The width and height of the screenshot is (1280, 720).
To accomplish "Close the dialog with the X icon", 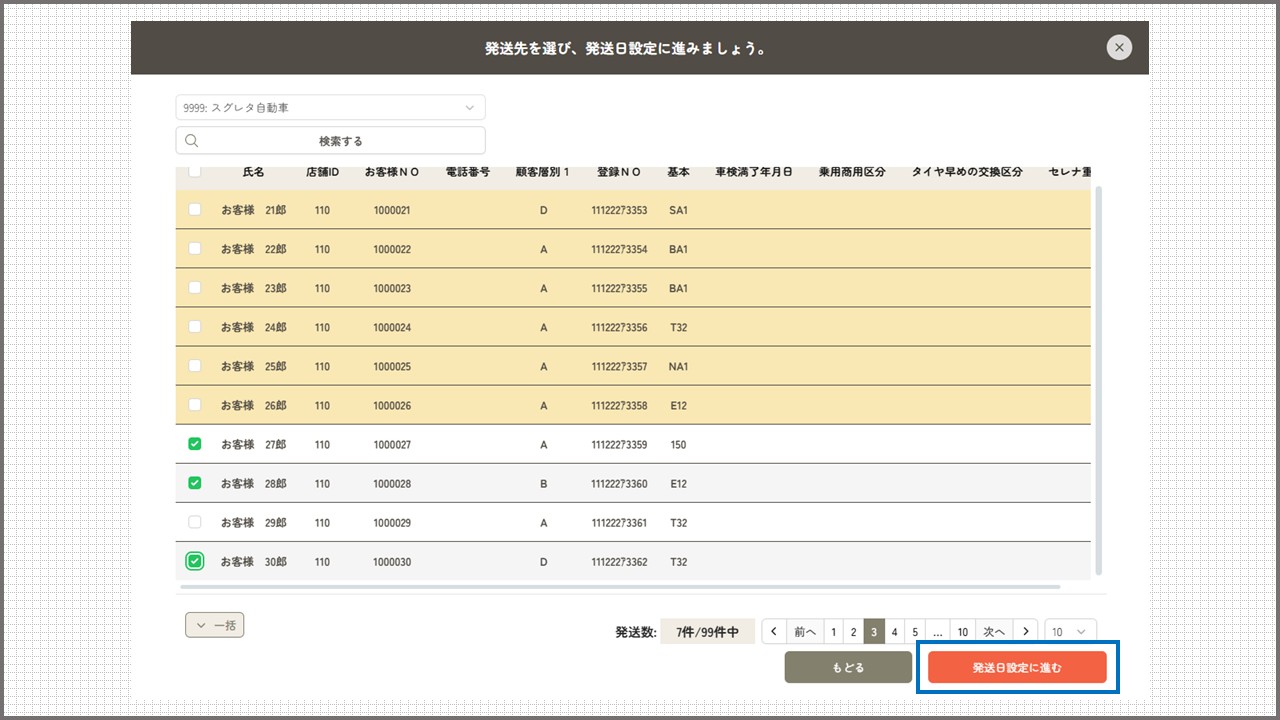I will [x=1119, y=47].
